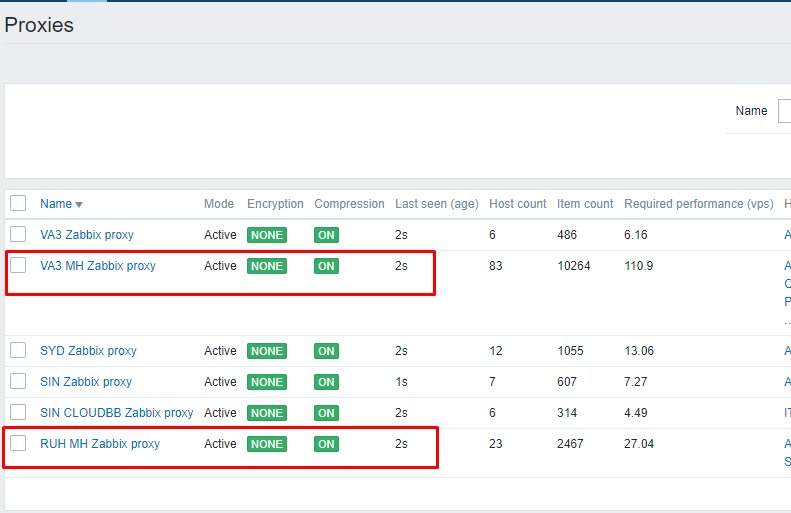Click NONE encryption badge on RUH MH row
The image size is (791, 513).
267,444
